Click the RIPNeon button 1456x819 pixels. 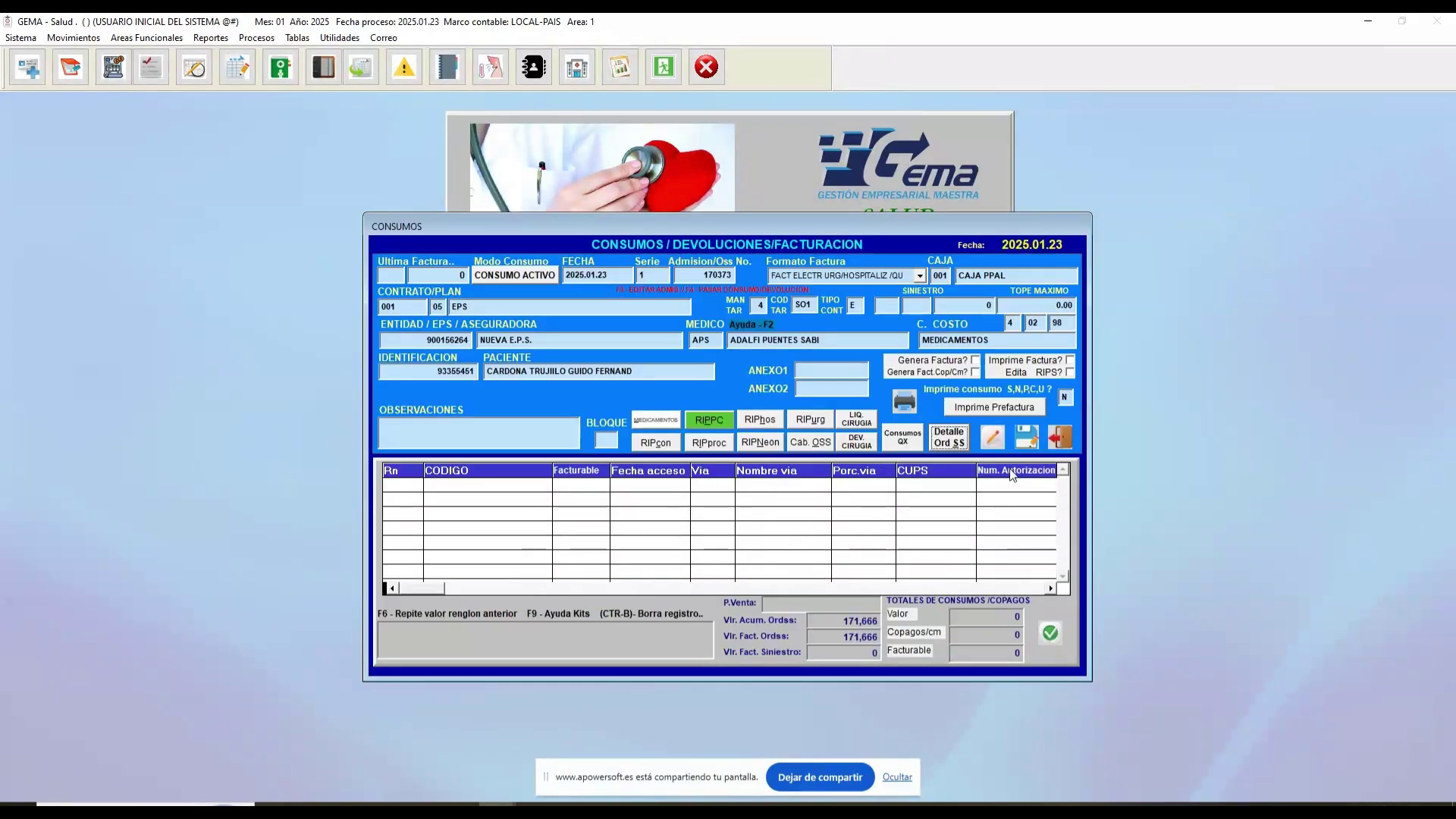[760, 442]
